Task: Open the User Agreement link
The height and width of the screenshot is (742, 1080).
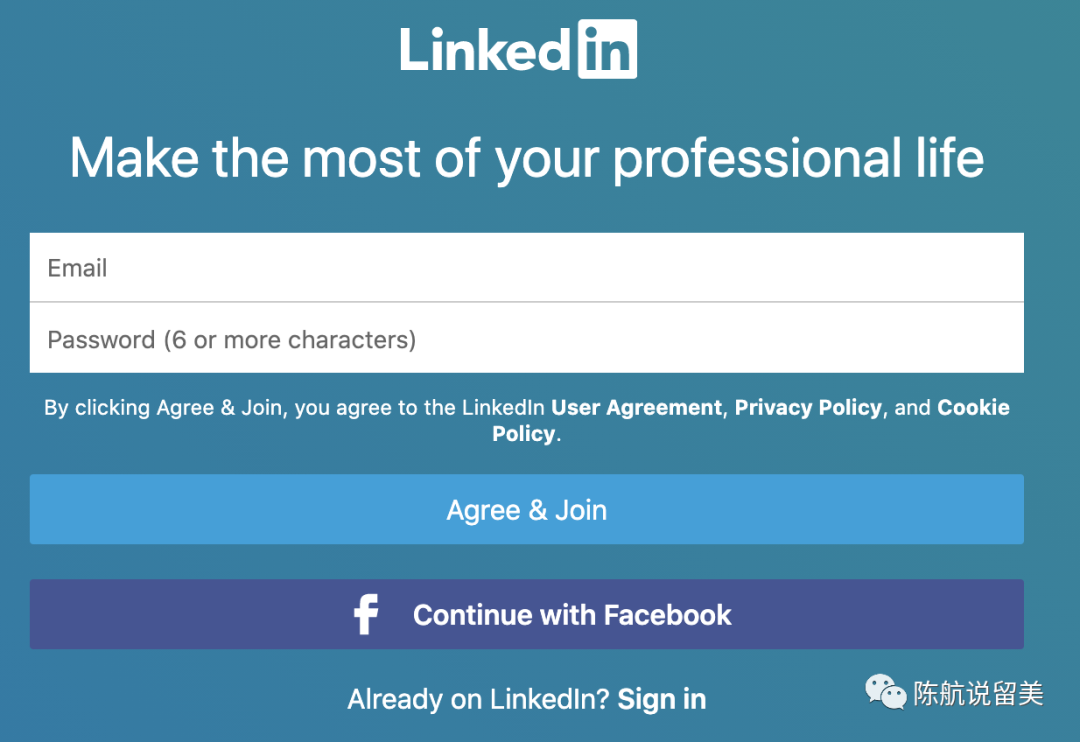Action: click(636, 408)
